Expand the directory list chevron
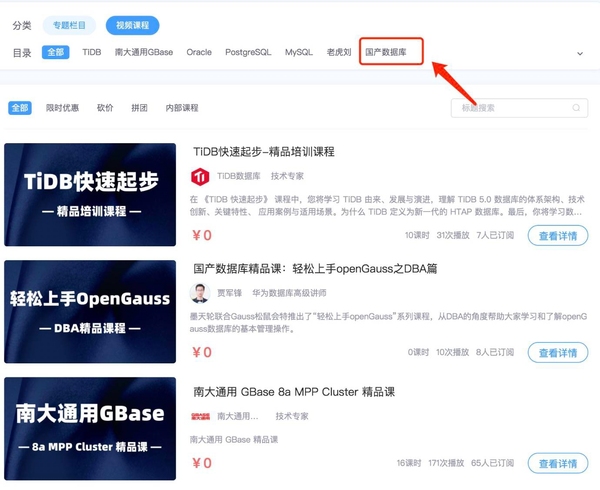 (x=580, y=54)
